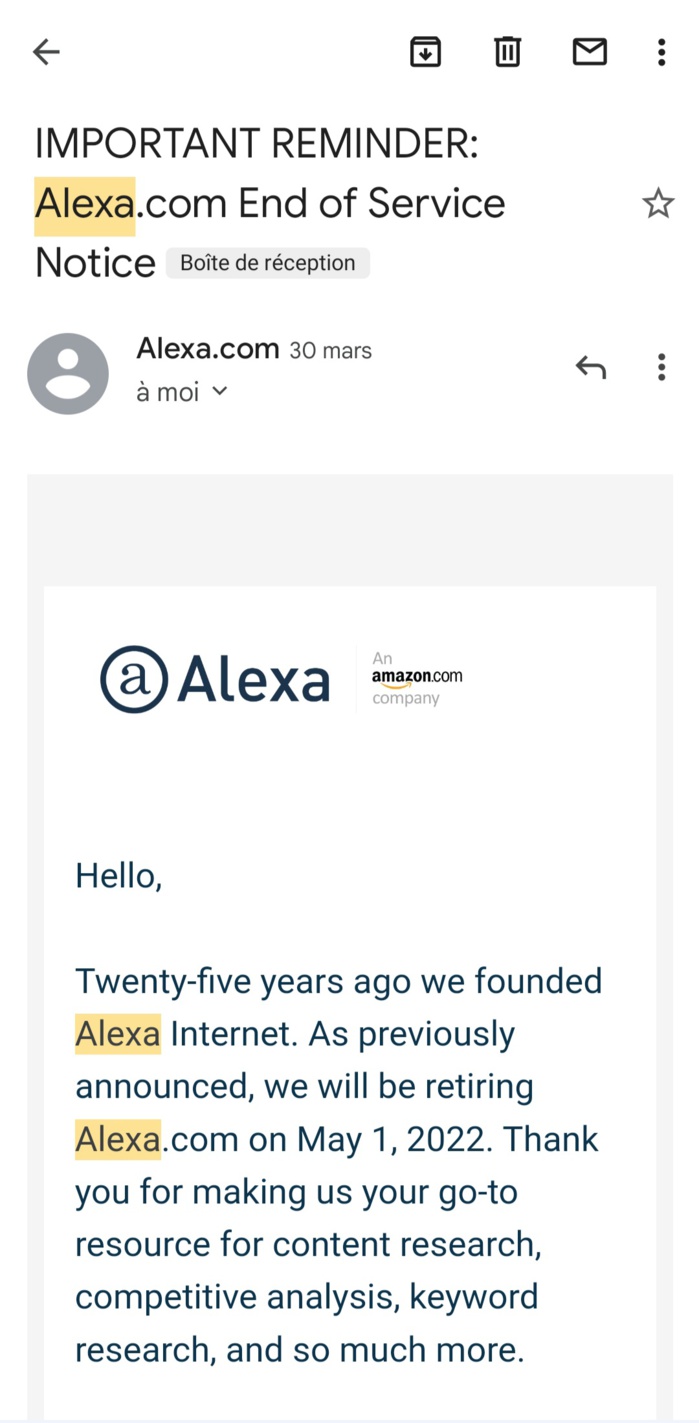699x1423 pixels.
Task: Tap highlighted "Alexa" before the word "Internet"
Action: 118,1034
